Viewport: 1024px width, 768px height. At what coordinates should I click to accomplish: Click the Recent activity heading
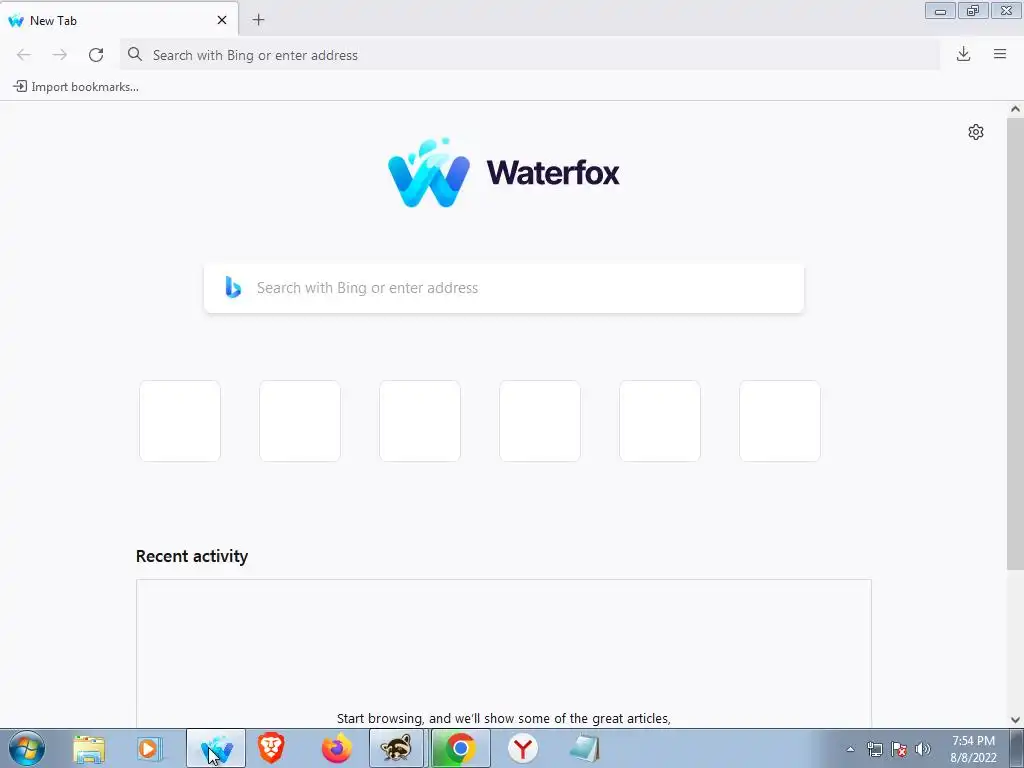click(x=192, y=556)
